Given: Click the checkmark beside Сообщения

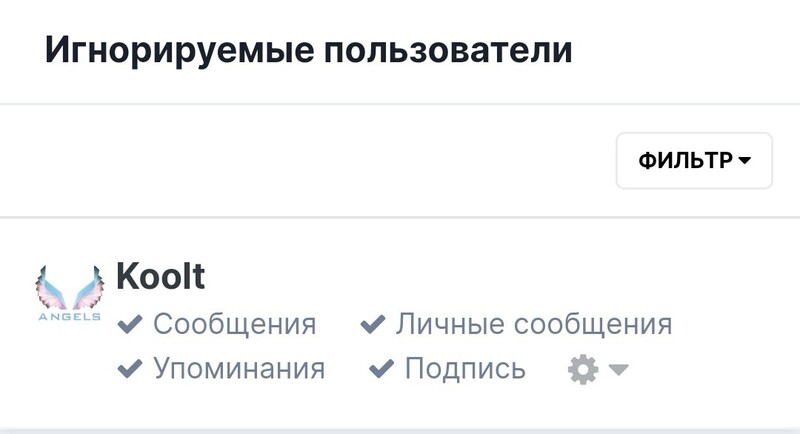Looking at the screenshot, I should pos(130,324).
